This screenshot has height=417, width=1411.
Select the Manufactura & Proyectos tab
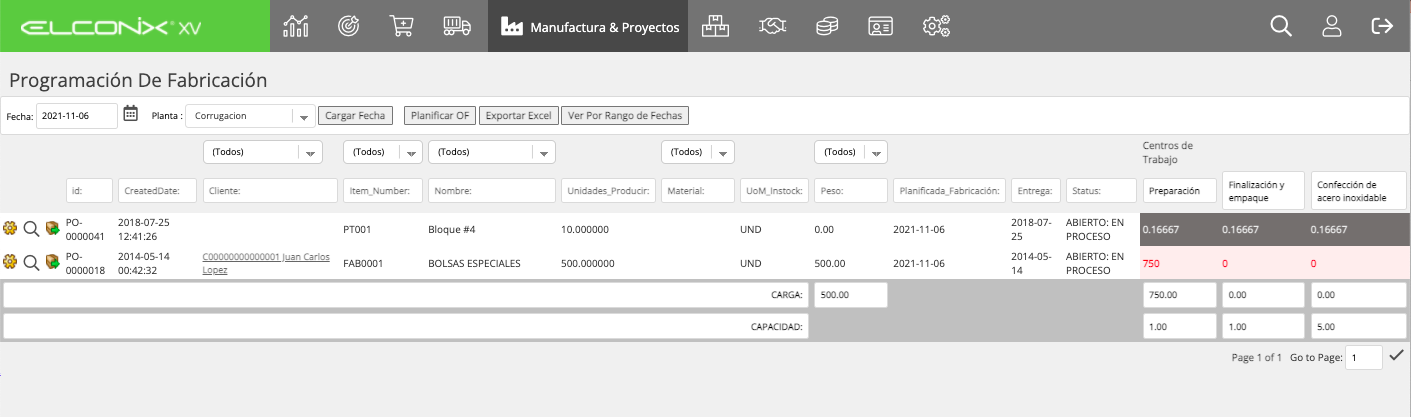pos(588,26)
